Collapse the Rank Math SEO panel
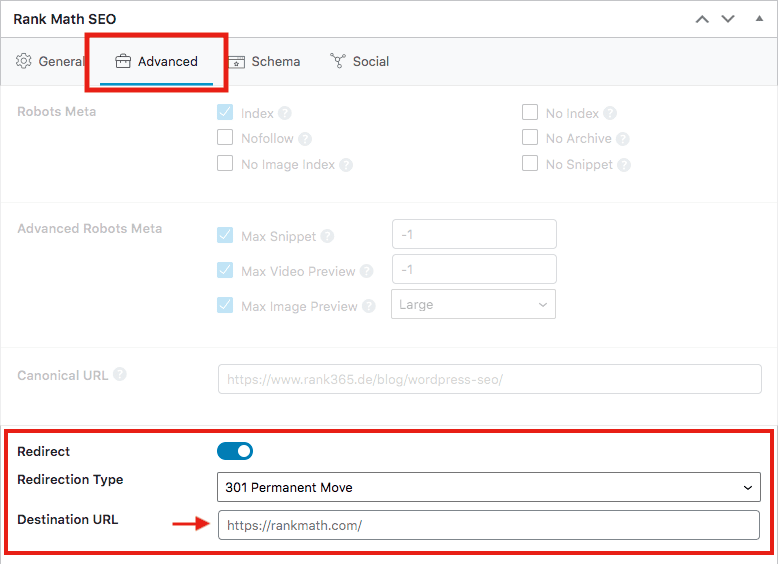778x564 pixels. click(759, 19)
